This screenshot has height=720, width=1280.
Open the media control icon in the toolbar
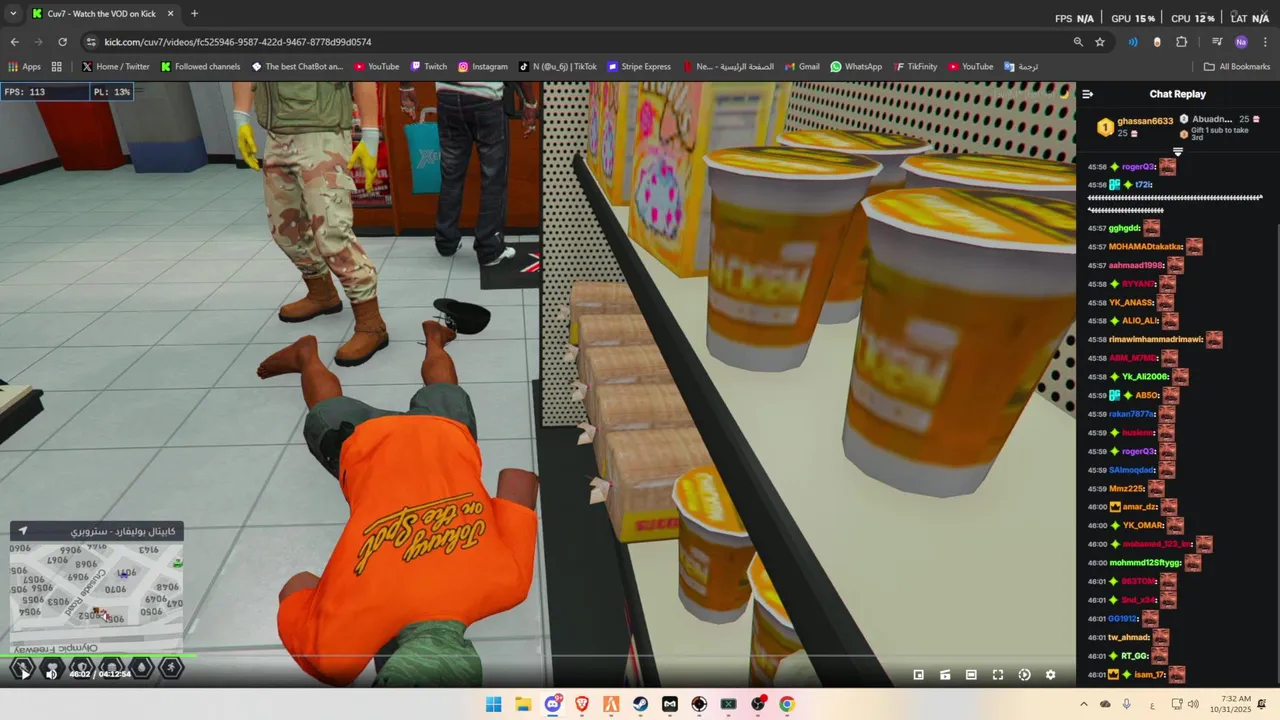1217,42
